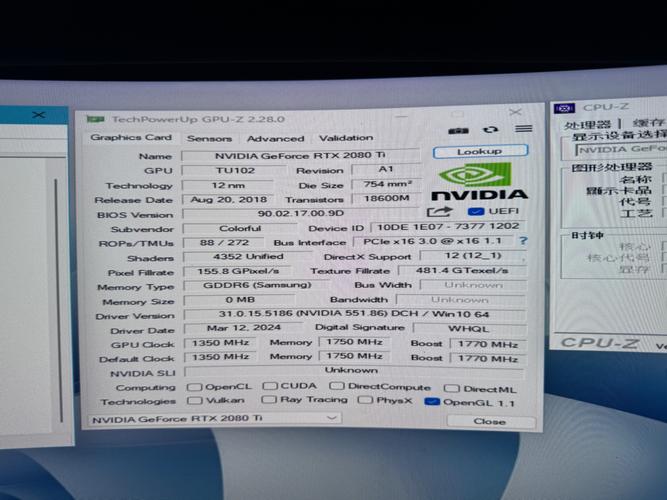Toggle the PhysX checkbox
The width and height of the screenshot is (667, 500).
coord(365,400)
